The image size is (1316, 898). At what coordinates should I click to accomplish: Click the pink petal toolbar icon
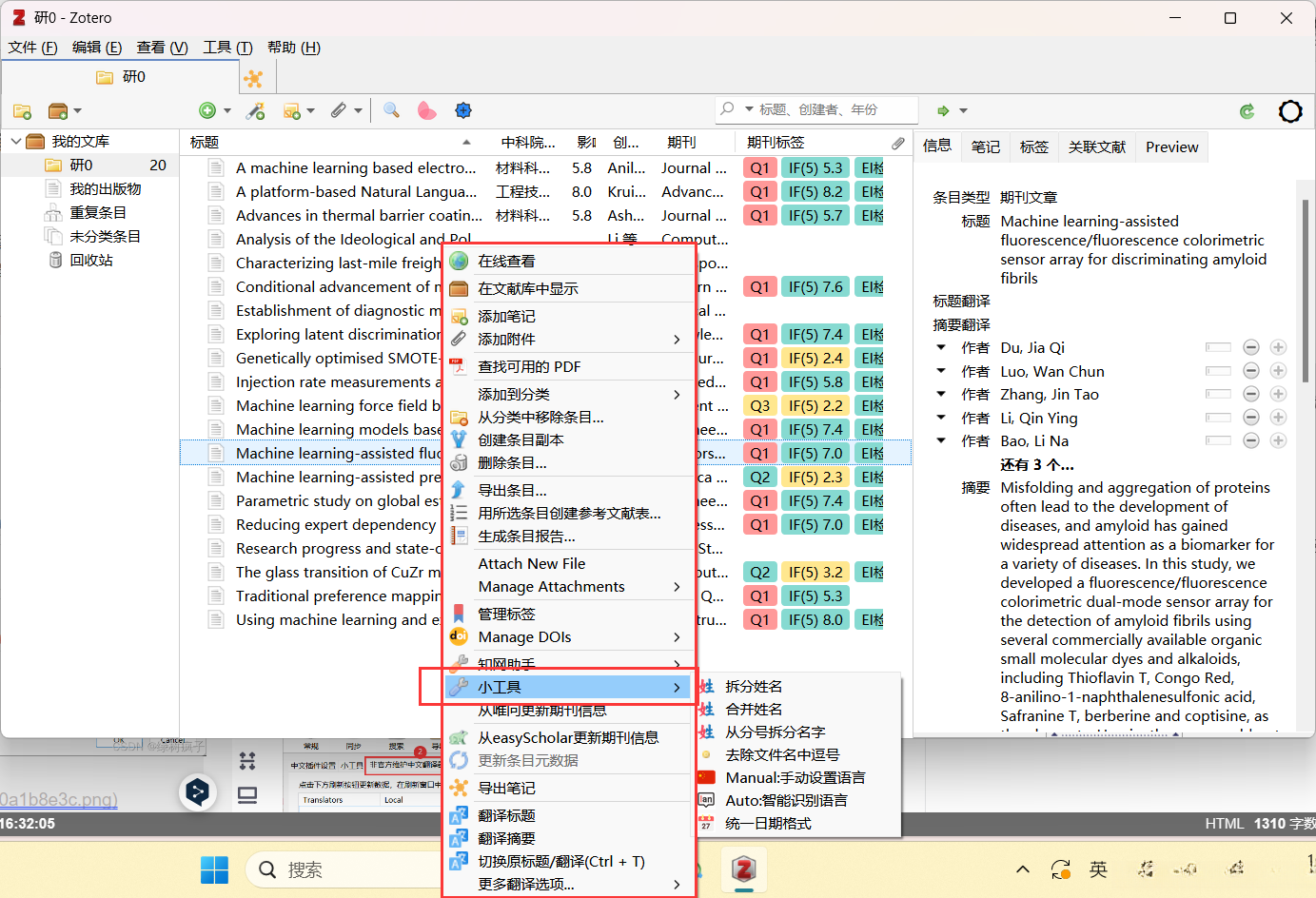[x=427, y=111]
